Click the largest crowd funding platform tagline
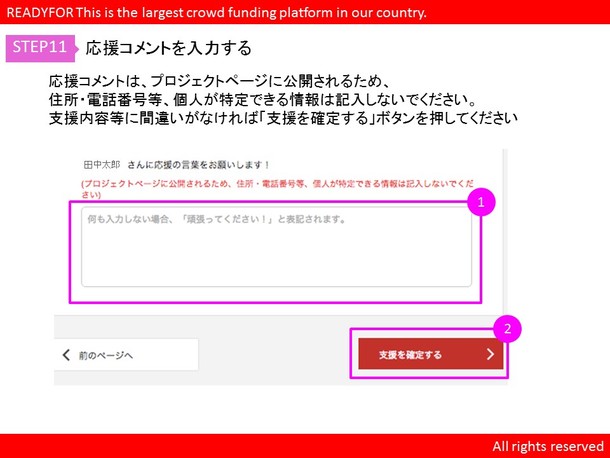This screenshot has height=458, width=610. pyautogui.click(x=262, y=12)
